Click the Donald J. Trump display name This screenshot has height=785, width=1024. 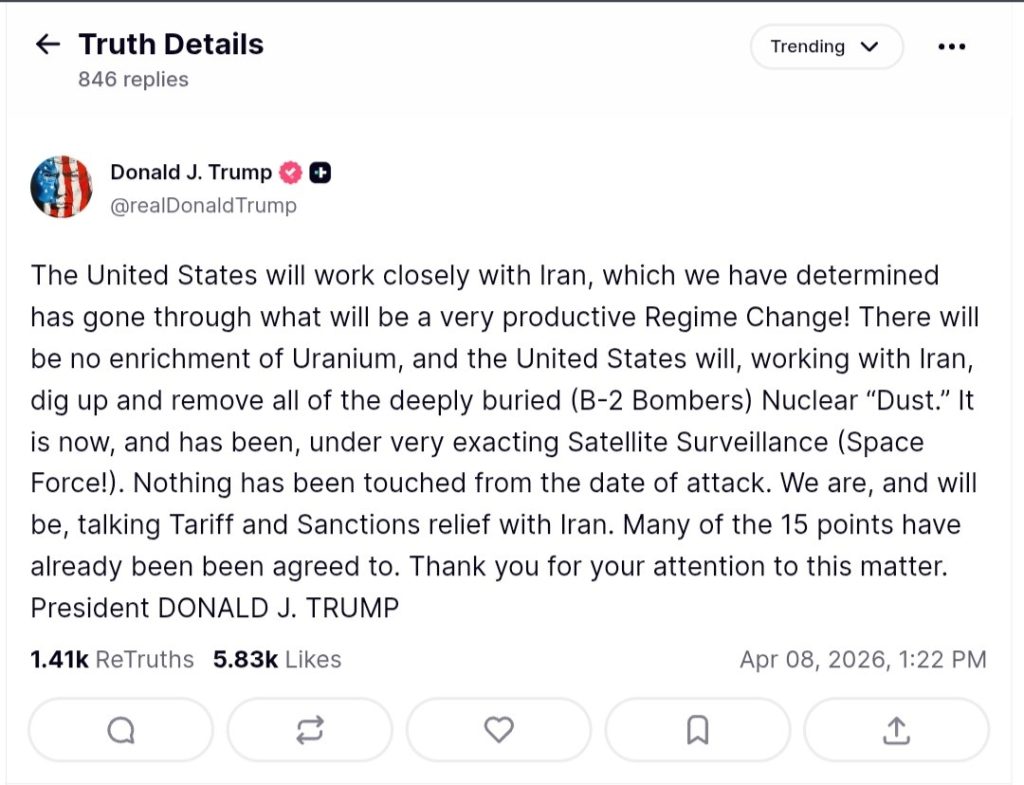coord(190,171)
